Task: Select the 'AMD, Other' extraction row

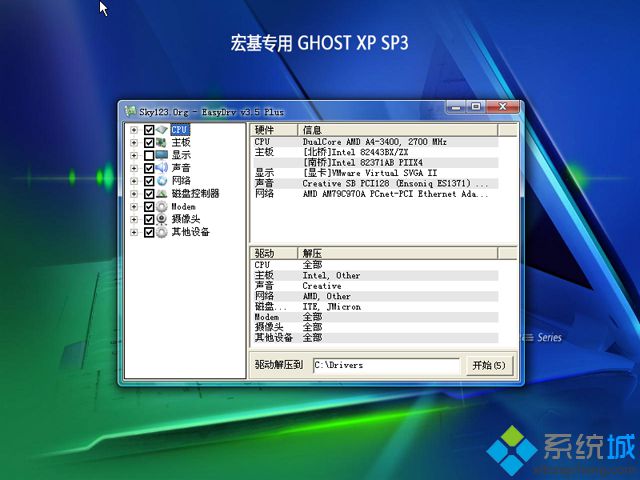Action: pyautogui.click(x=374, y=296)
